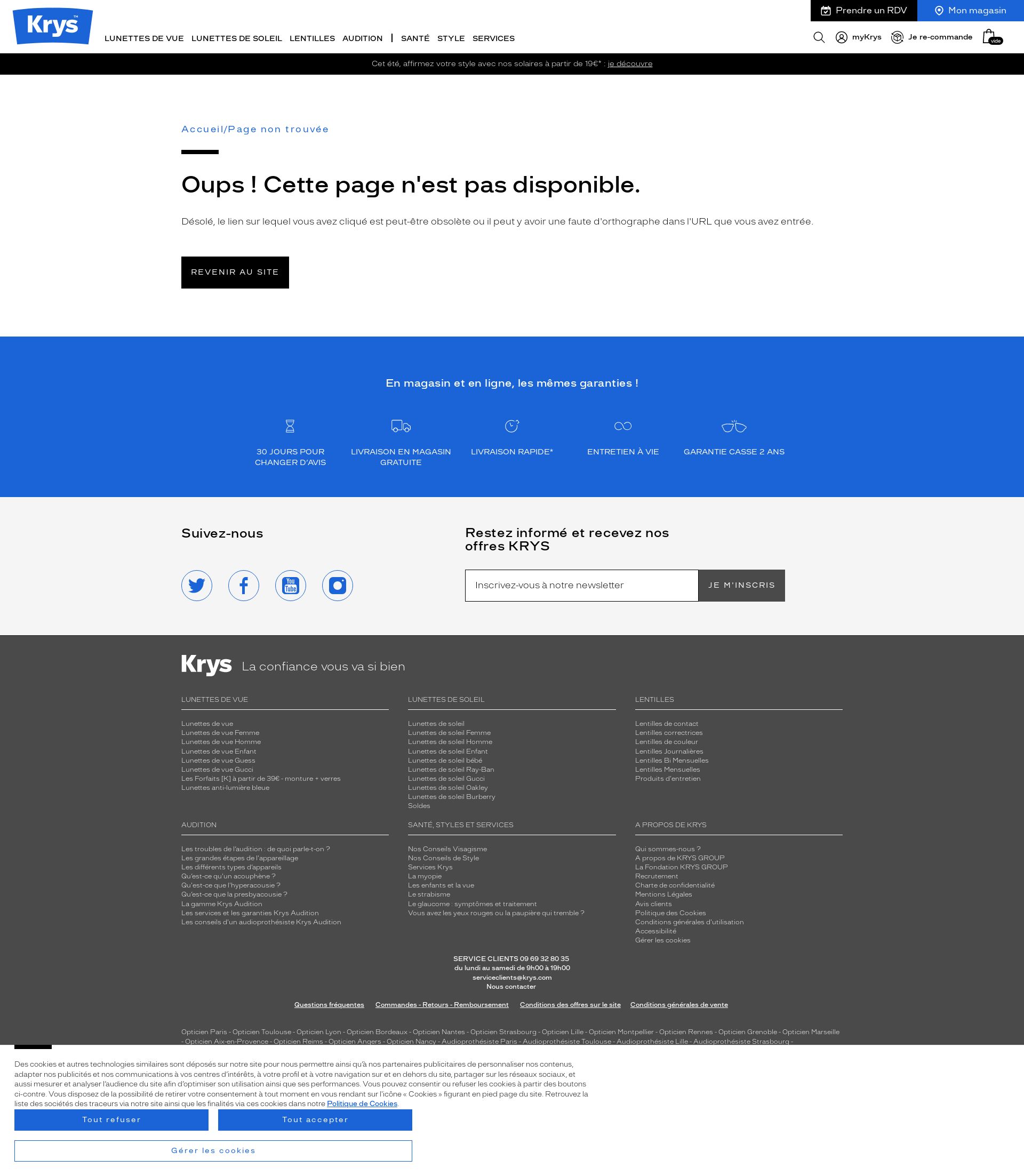Refuse all cookies with Tout refuser
Image resolution: width=1024 pixels, height=1176 pixels.
(111, 1119)
